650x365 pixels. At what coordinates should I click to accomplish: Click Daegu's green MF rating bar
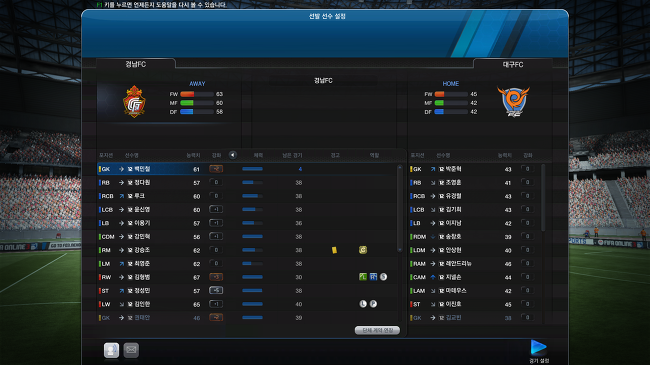point(451,103)
